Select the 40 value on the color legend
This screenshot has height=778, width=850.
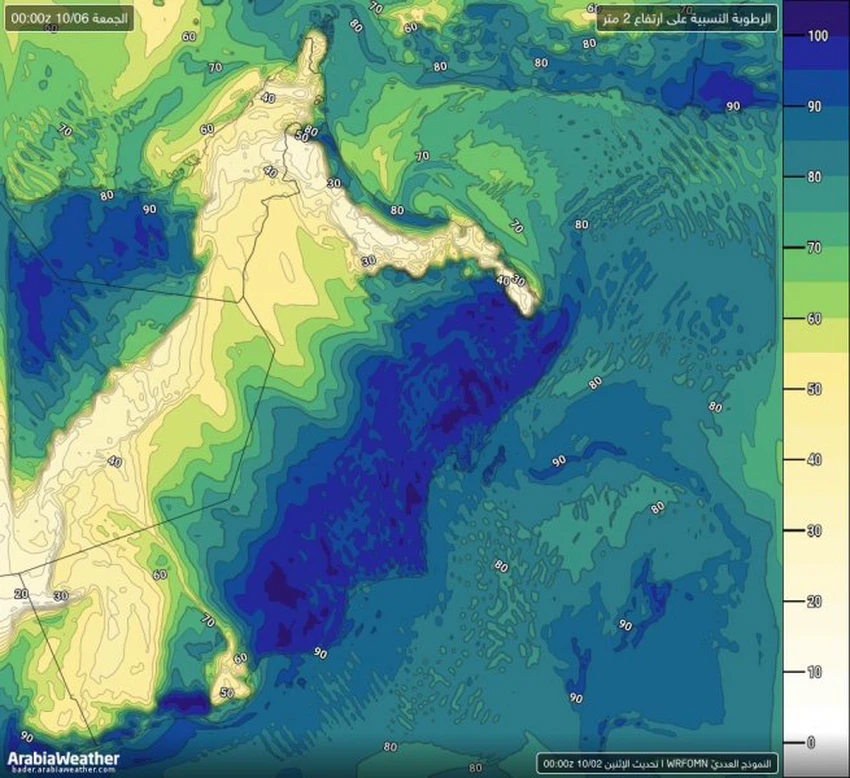point(817,459)
